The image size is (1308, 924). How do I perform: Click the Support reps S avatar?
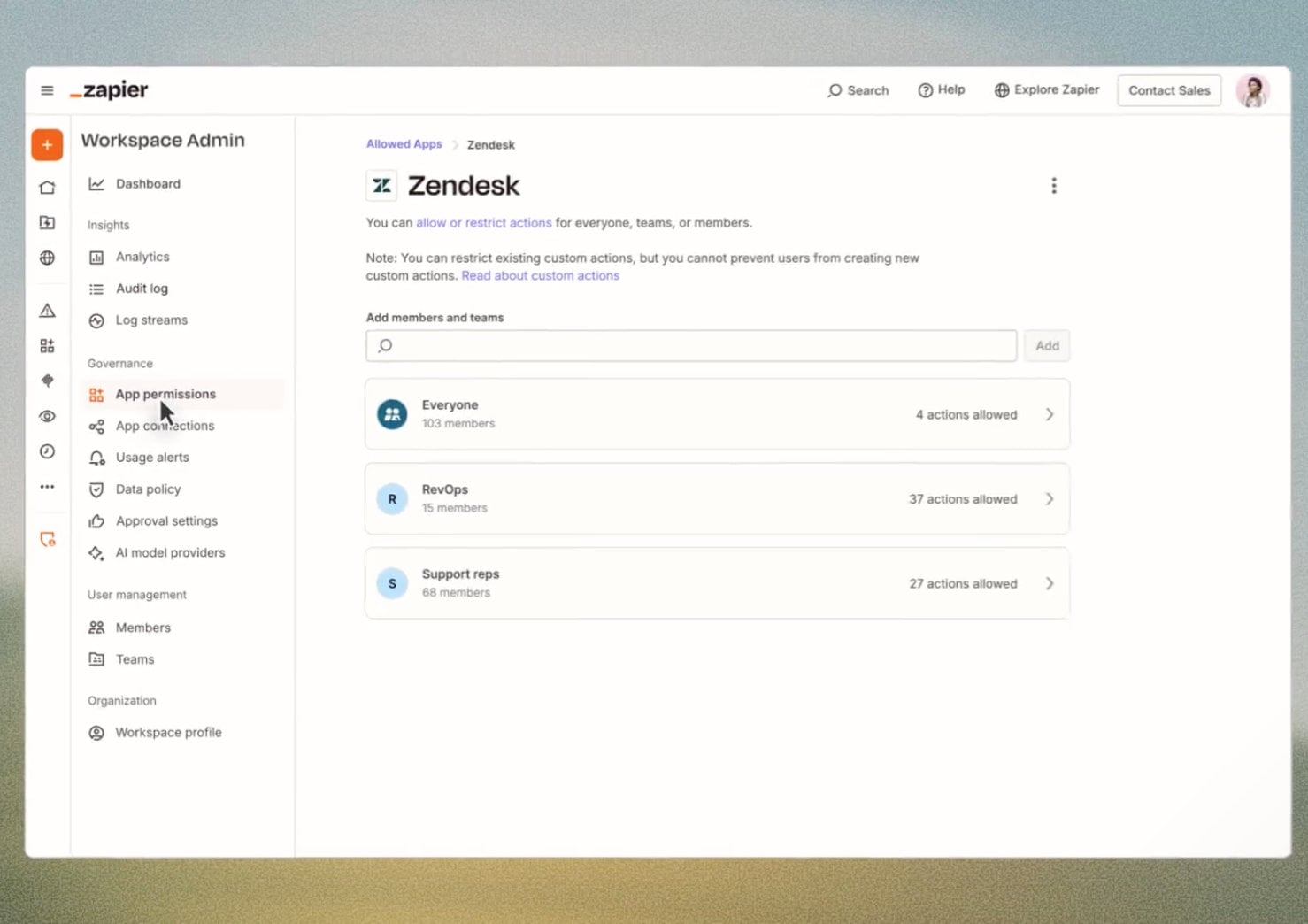point(392,583)
